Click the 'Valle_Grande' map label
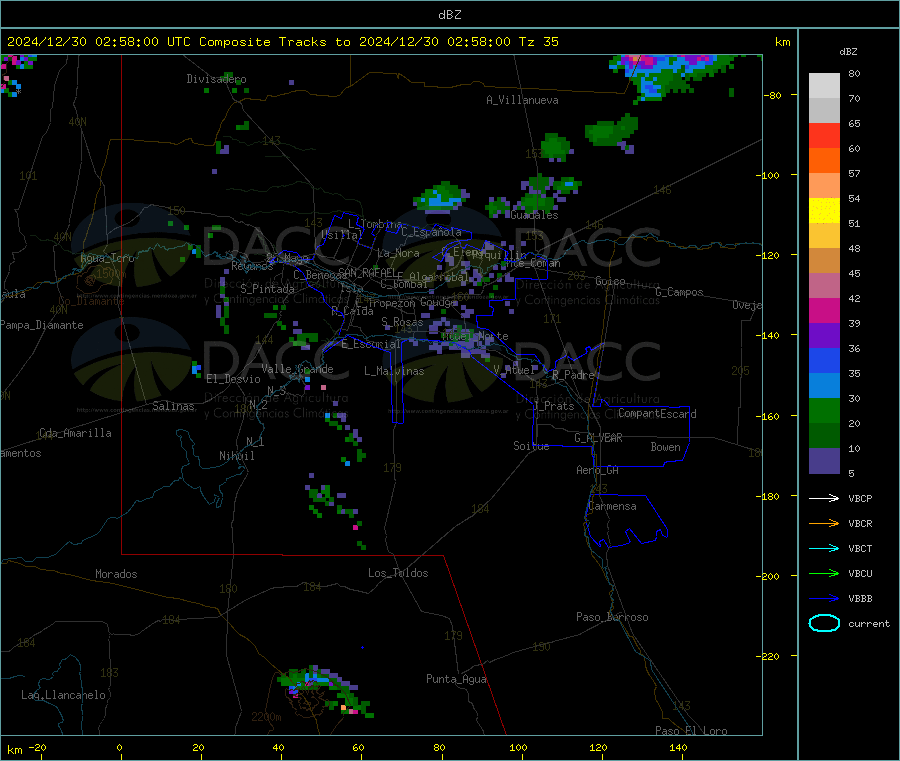Screen dimensions: 900x761 pyautogui.click(x=297, y=369)
